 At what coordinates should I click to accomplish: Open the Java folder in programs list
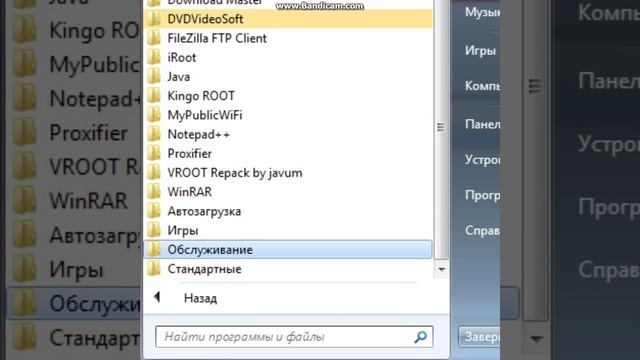click(288, 77)
